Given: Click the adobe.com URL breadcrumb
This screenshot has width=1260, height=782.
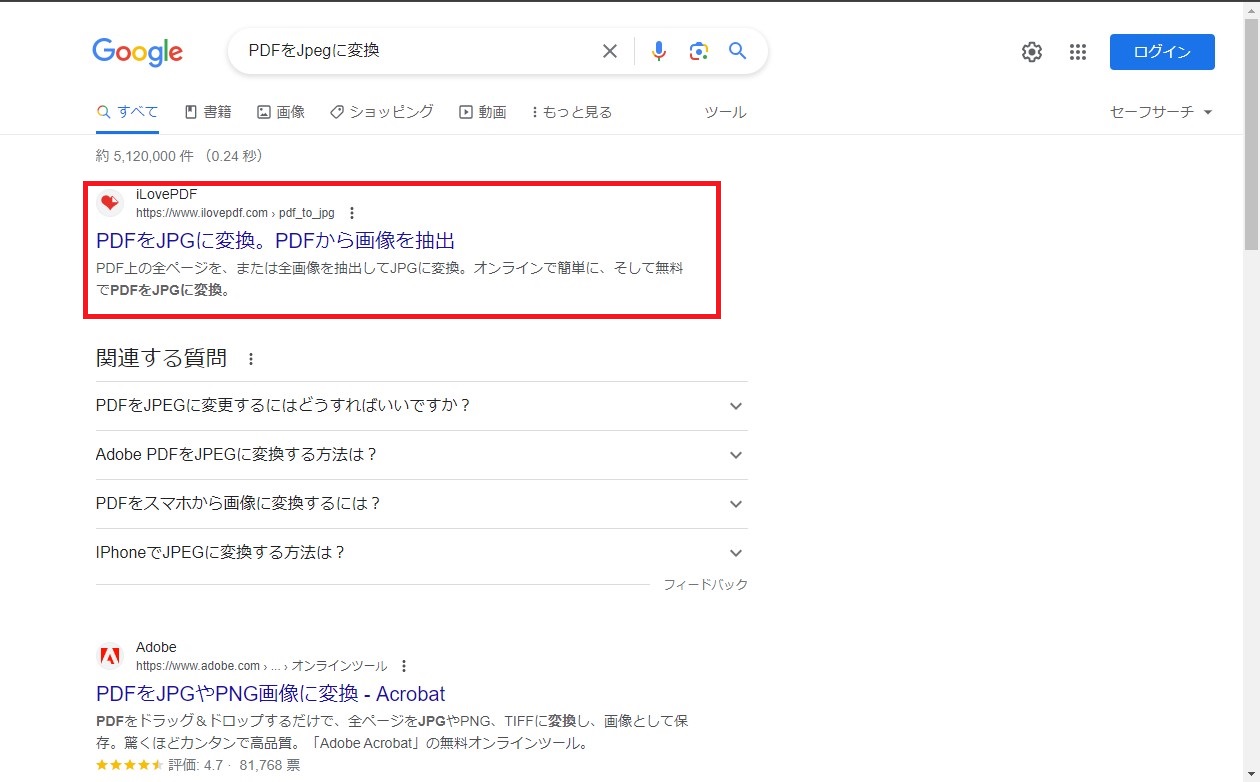Looking at the screenshot, I should pos(261,666).
